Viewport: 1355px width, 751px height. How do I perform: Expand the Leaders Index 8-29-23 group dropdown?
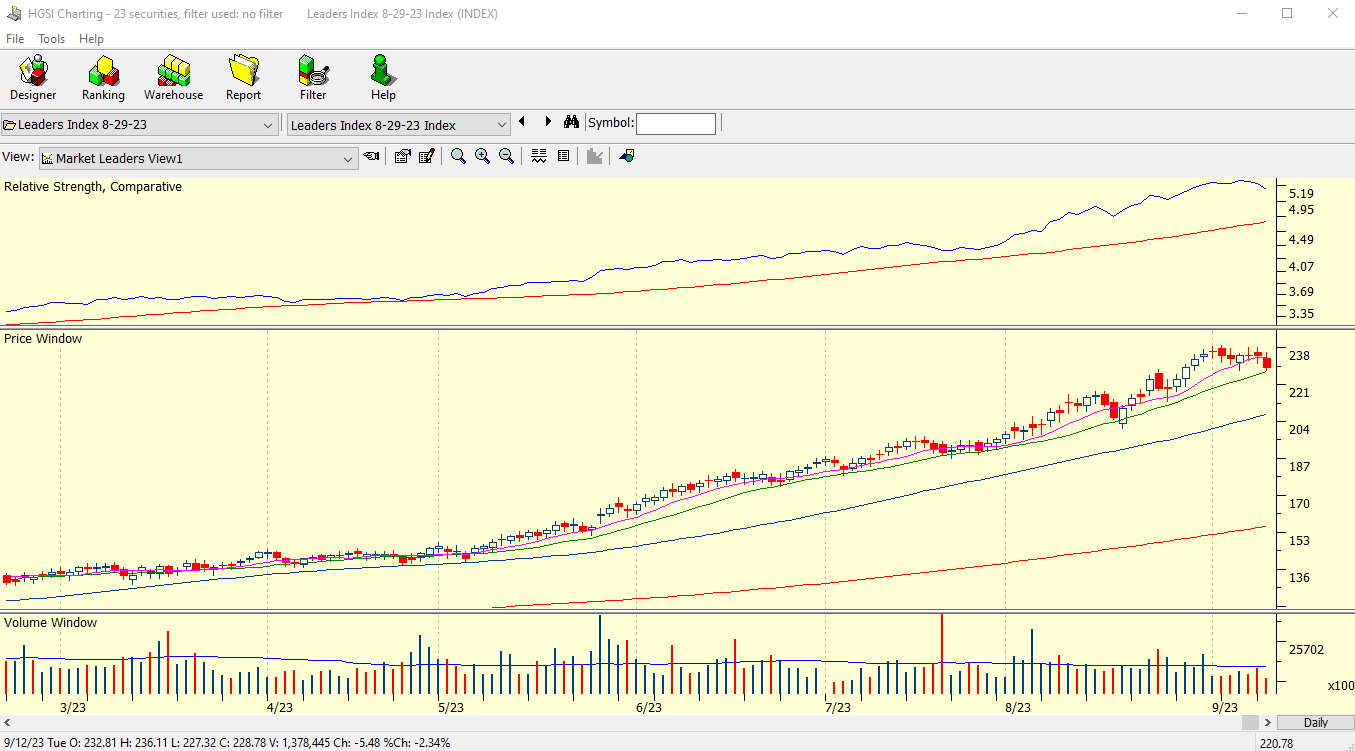(x=267, y=125)
